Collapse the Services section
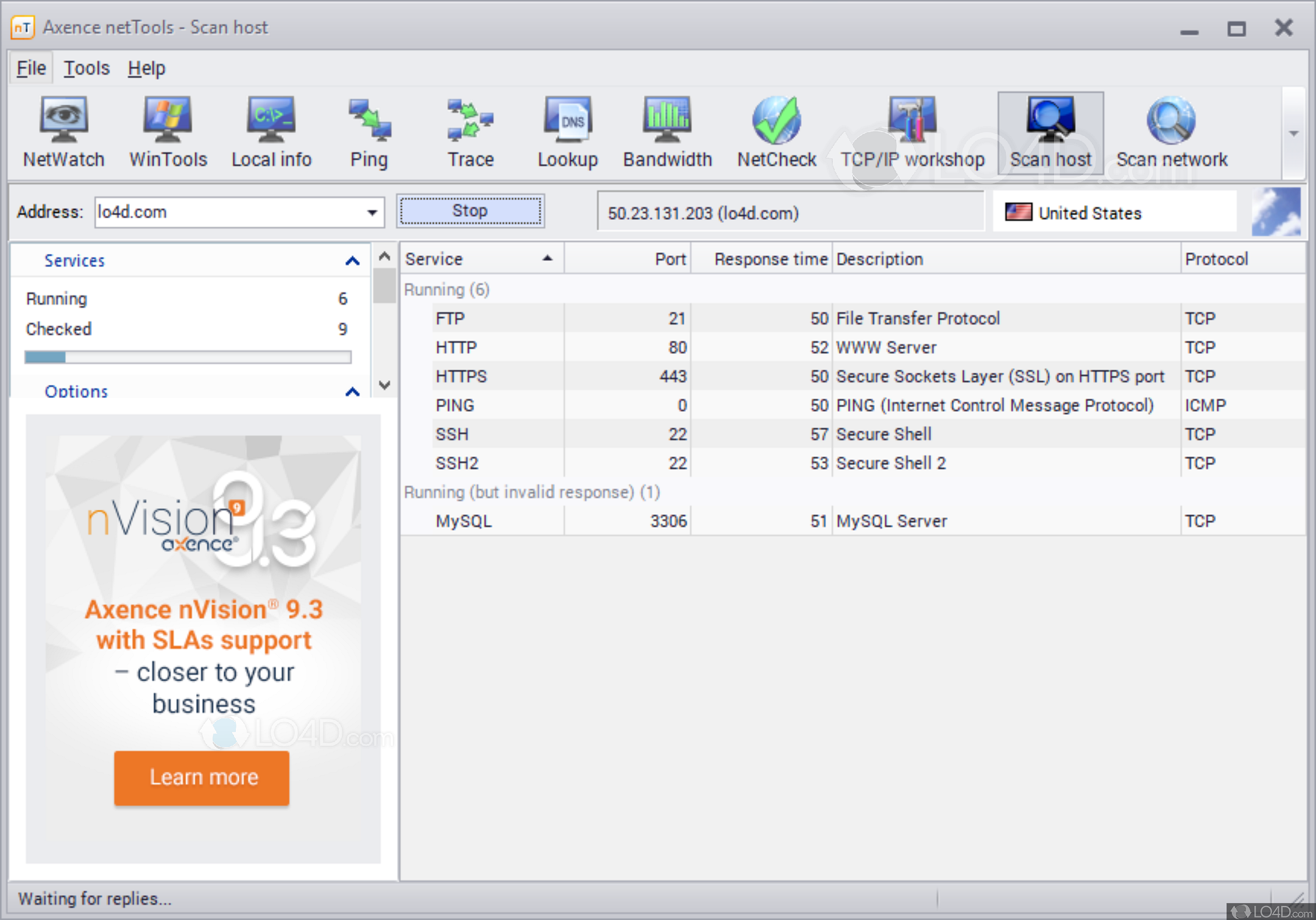Image resolution: width=1316 pixels, height=920 pixels. pos(352,260)
